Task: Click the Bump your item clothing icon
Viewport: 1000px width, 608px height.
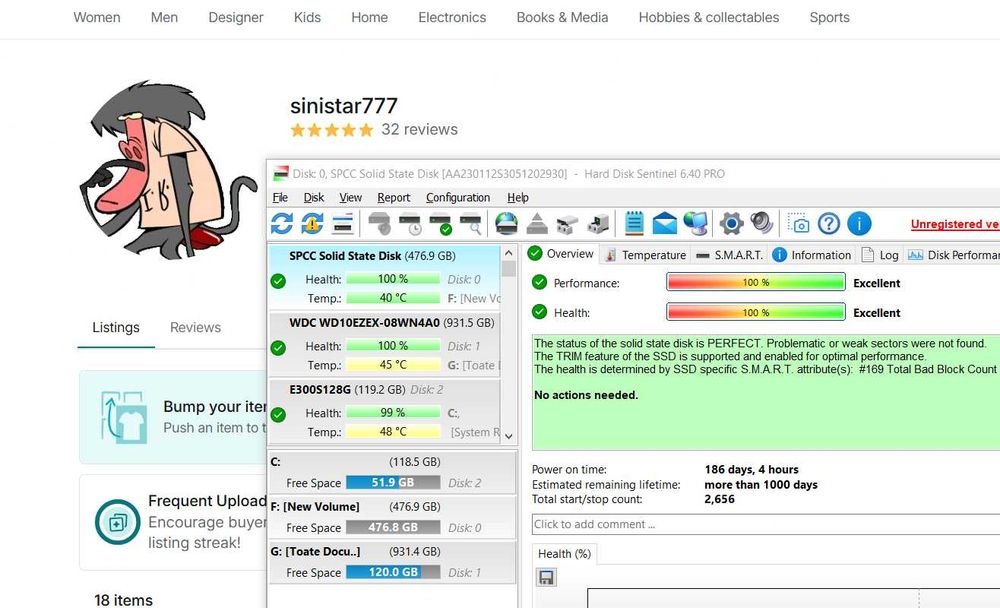Action: [x=124, y=417]
